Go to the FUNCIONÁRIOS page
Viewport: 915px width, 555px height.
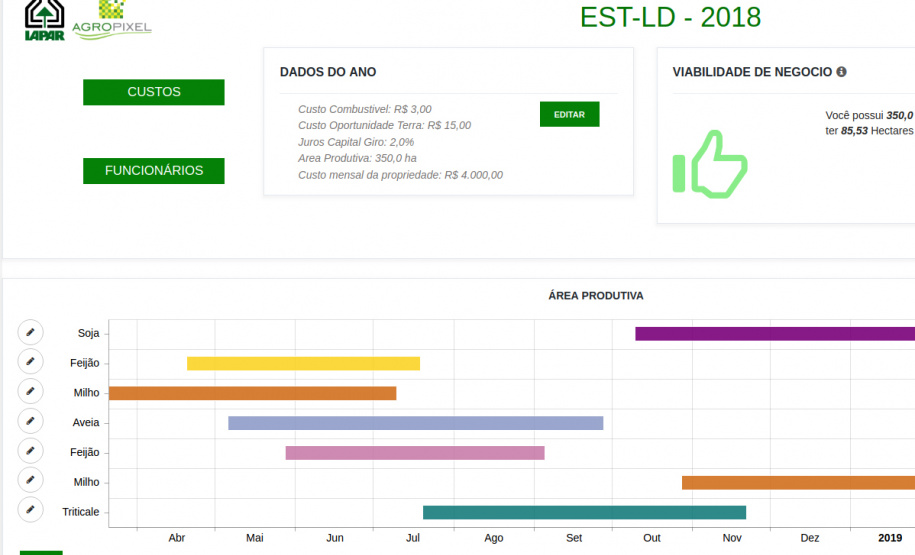(x=154, y=171)
